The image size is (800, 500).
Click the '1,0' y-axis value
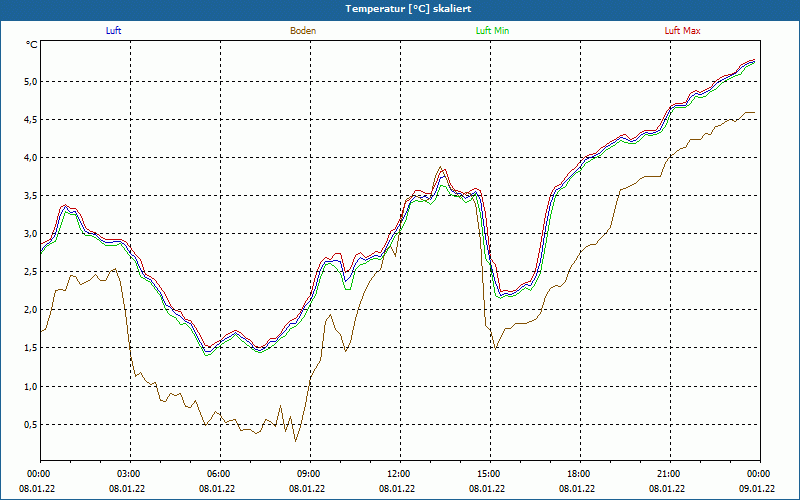31,386
